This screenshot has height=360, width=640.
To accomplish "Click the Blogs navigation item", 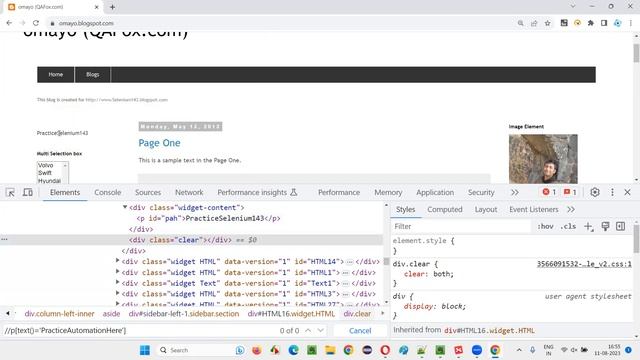I will 93,75.
